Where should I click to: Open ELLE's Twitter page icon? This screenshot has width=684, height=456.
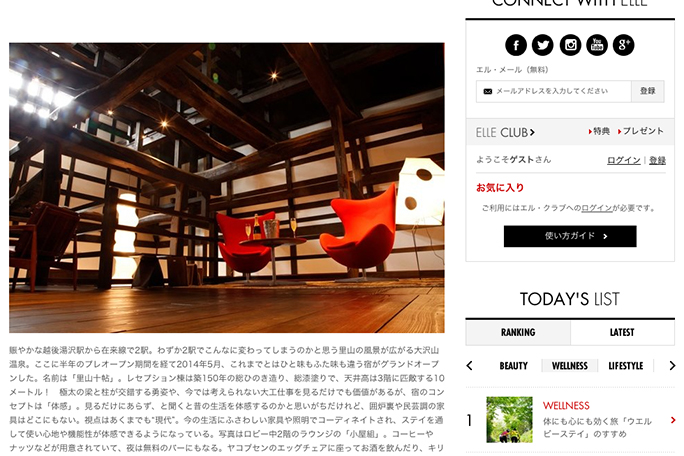[x=543, y=45]
